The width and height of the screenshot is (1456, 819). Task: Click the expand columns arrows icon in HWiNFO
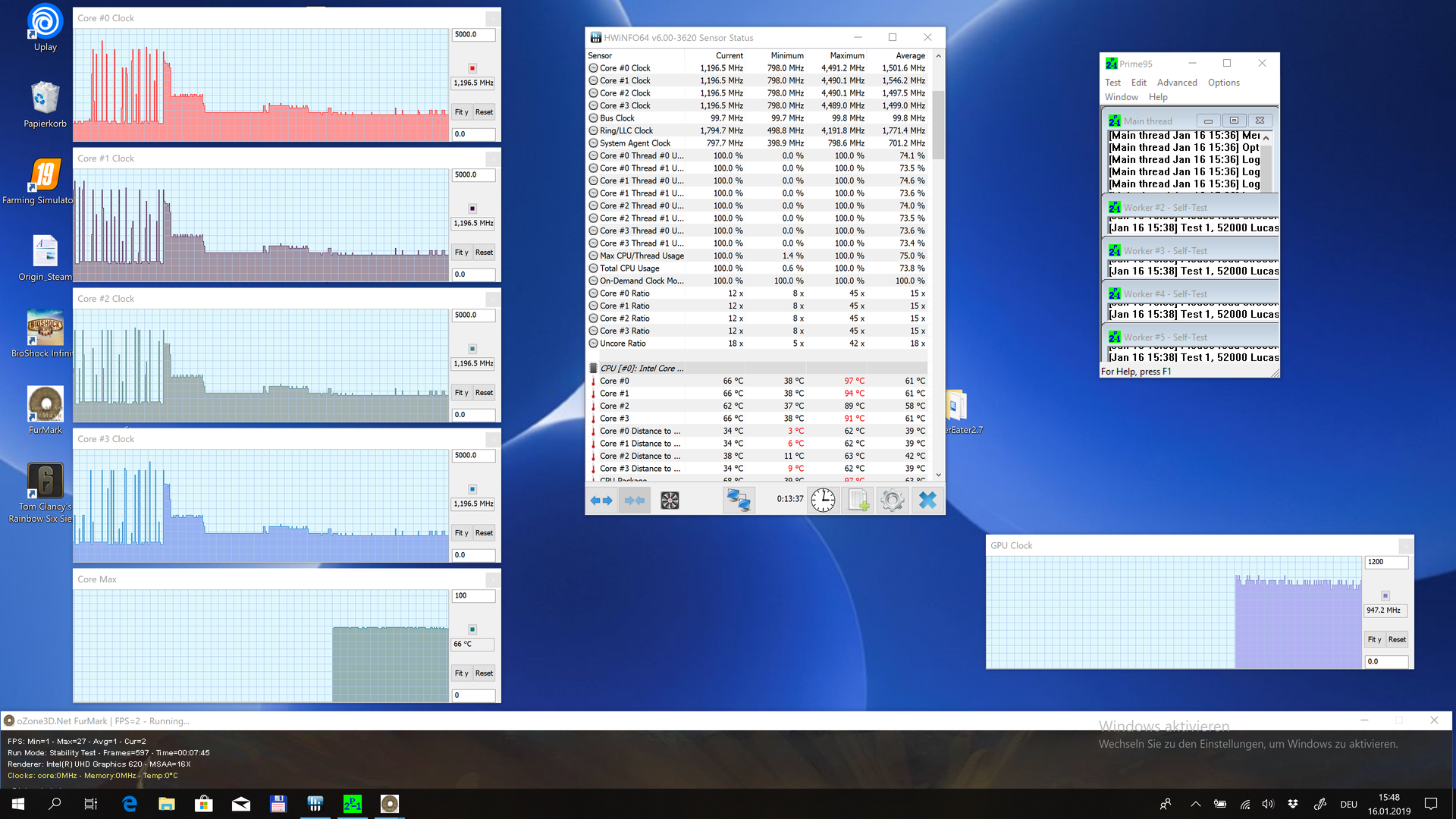[601, 500]
